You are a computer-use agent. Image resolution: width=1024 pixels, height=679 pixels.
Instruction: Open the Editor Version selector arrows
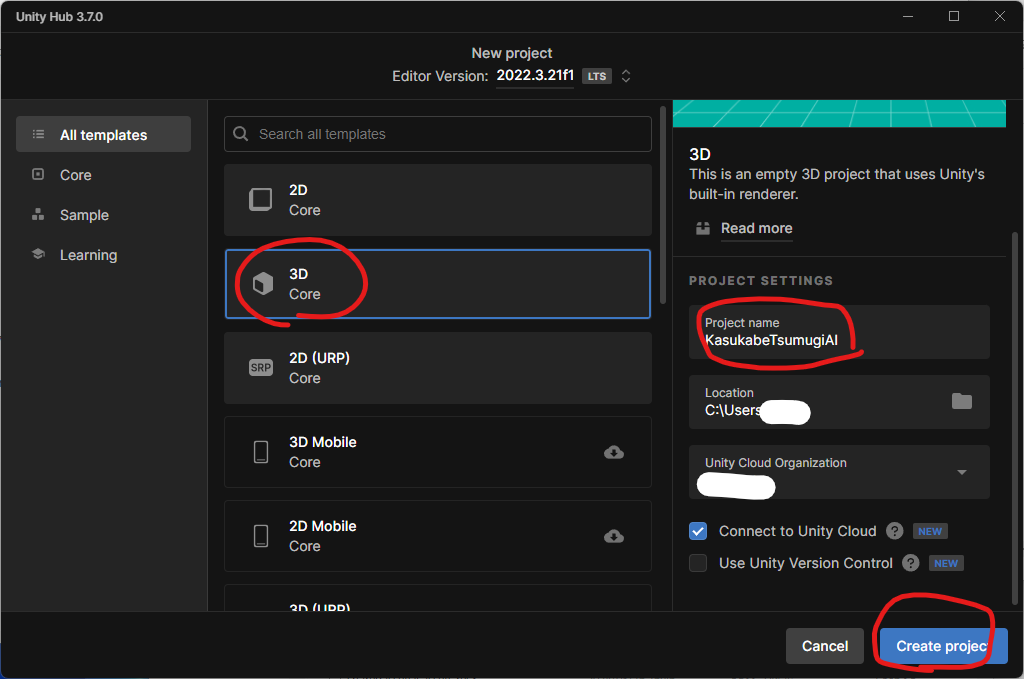626,76
